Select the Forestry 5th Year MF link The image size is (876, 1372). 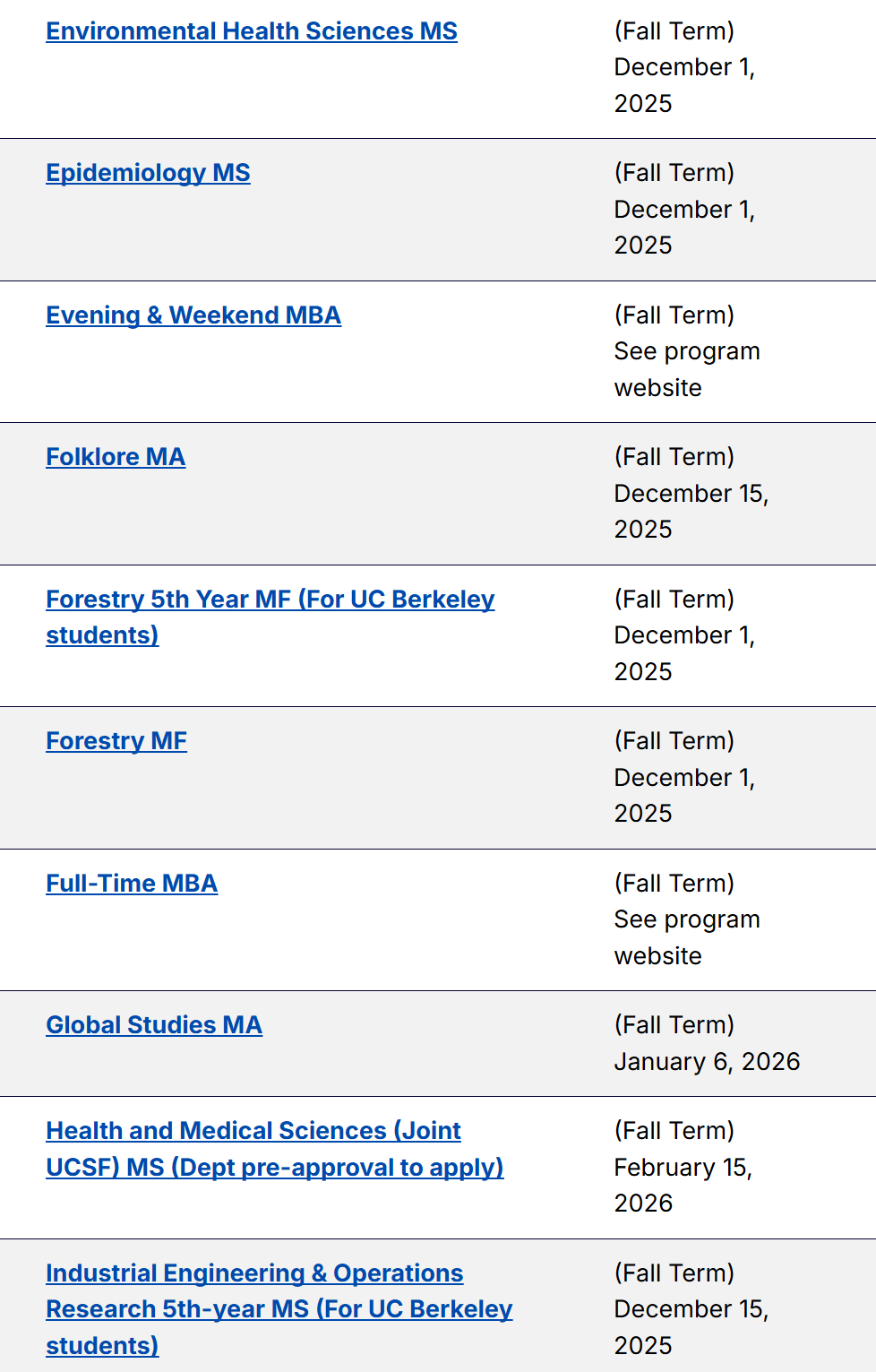pos(270,600)
